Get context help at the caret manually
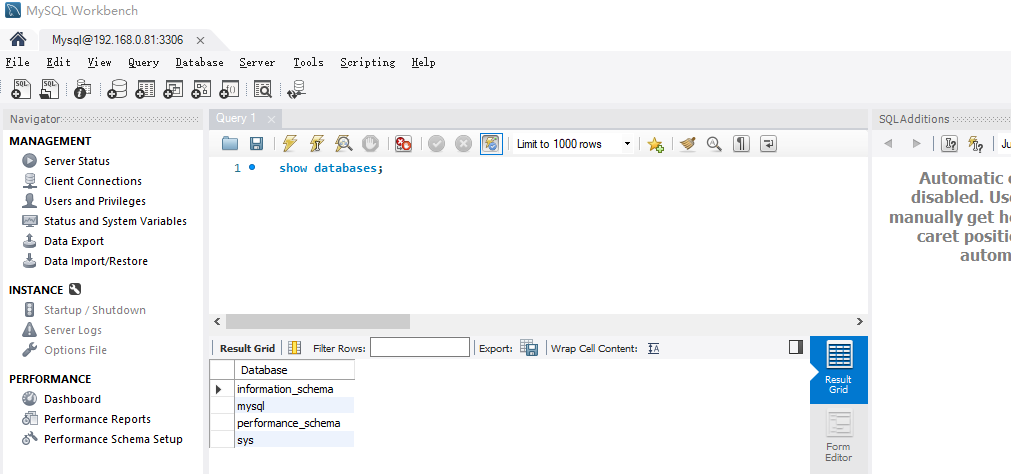This screenshot has height=474, width=1011. [x=949, y=144]
